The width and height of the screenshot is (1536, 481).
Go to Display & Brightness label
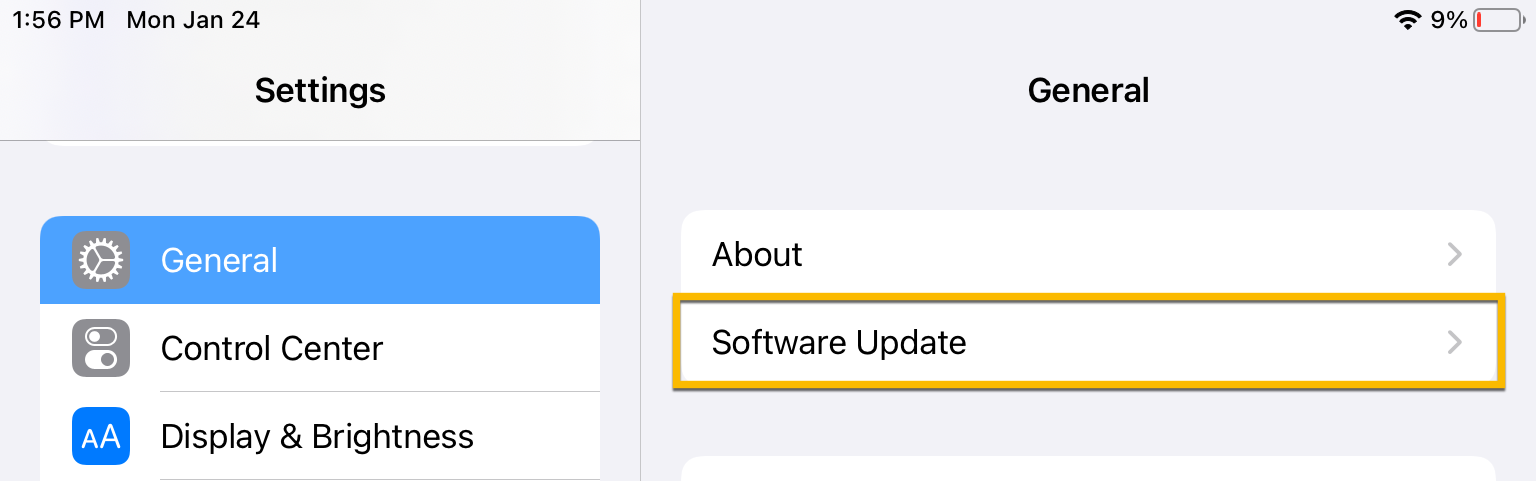point(317,436)
